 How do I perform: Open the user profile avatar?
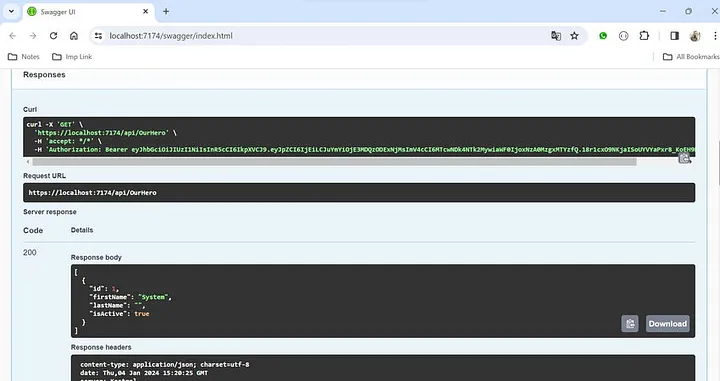pyautogui.click(x=695, y=36)
